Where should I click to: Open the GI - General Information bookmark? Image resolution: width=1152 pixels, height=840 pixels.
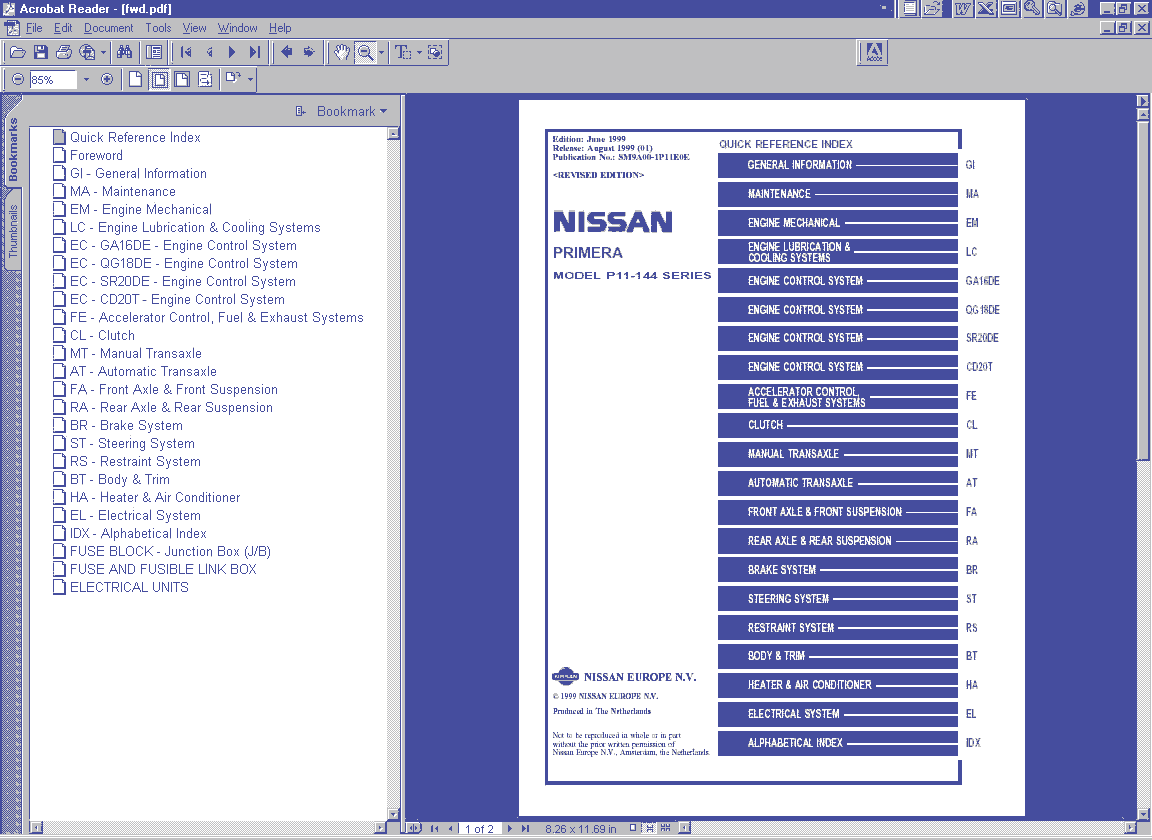point(138,173)
